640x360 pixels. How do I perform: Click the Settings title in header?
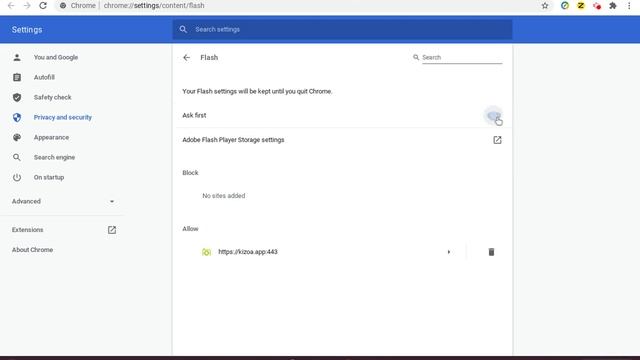[27, 29]
